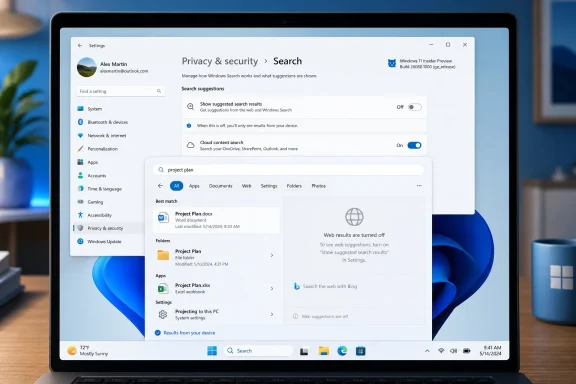The image size is (576, 384).
Task: Click the magnifier icon in Find a setting
Action: [x=159, y=91]
